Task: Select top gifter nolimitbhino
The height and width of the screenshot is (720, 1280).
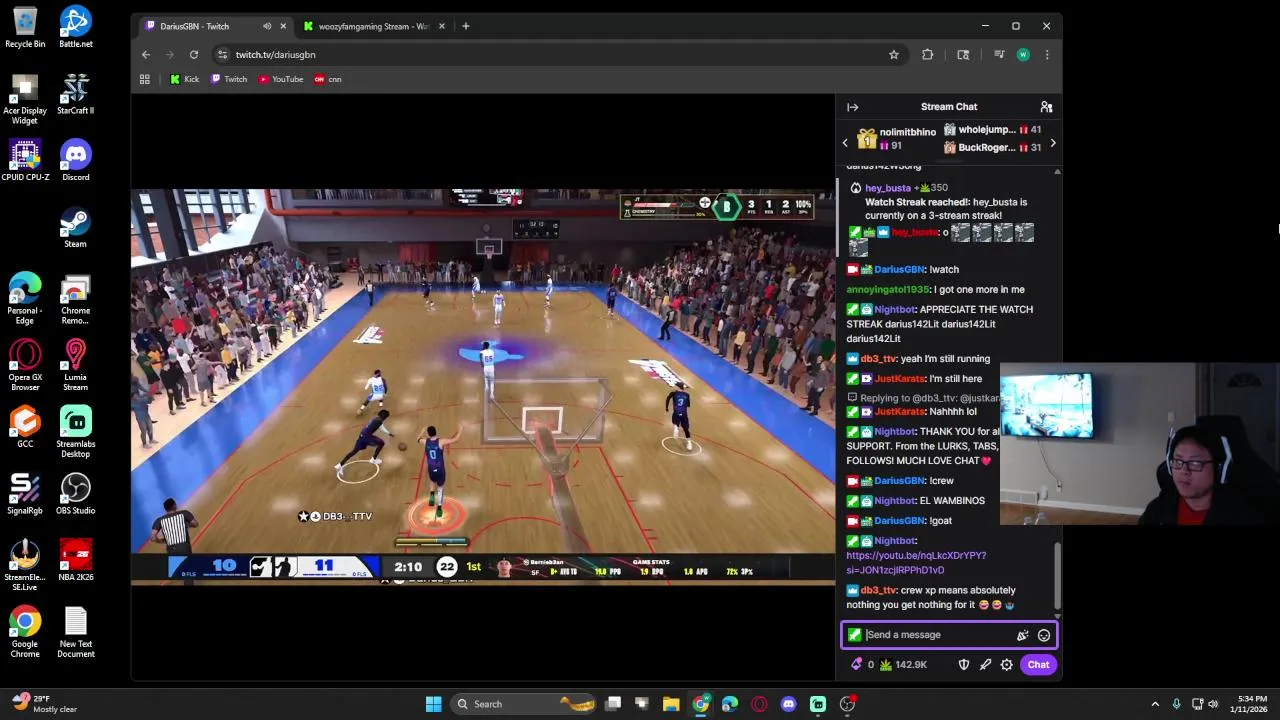Action: tap(896, 139)
